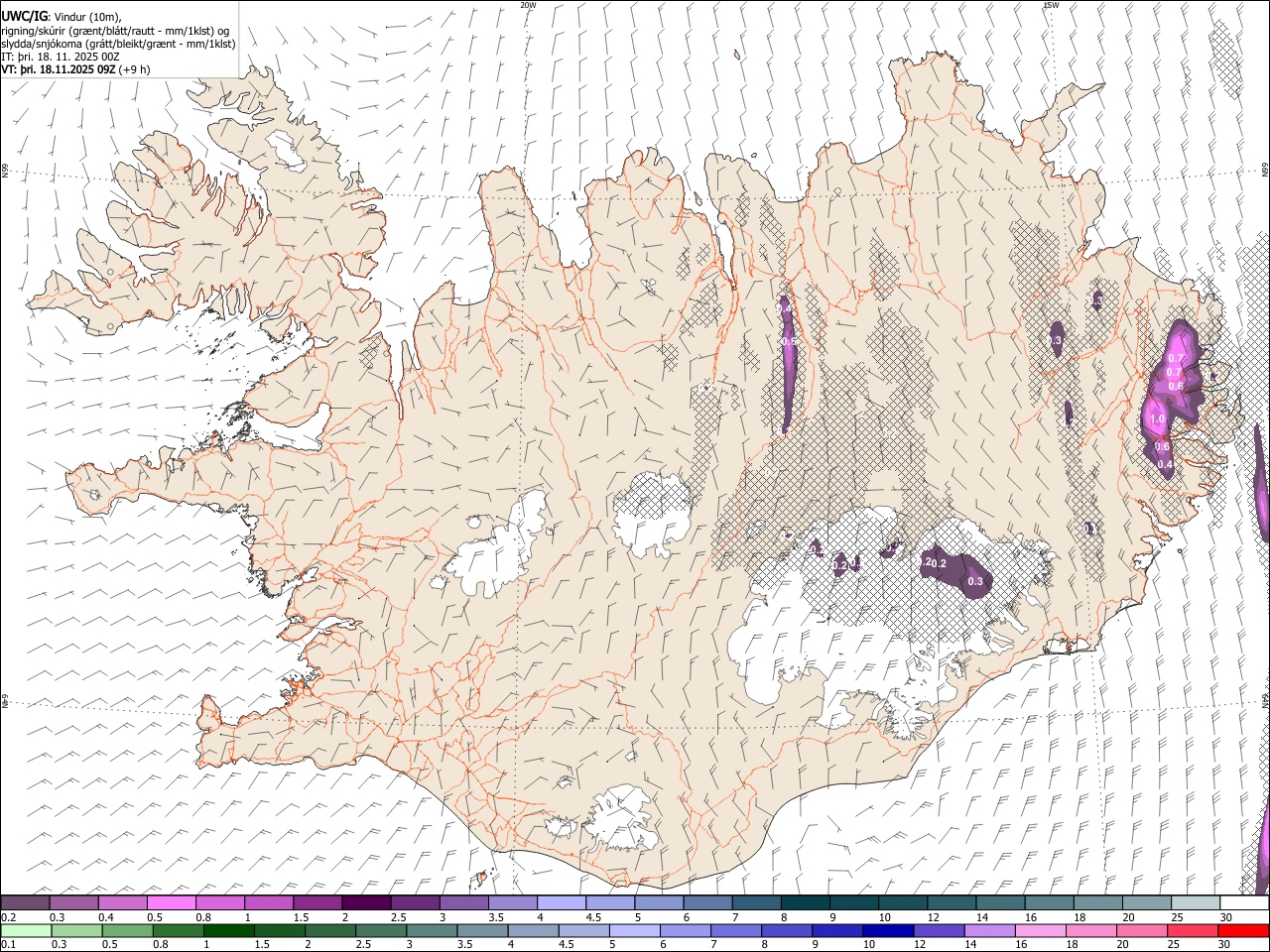1270x952 pixels.
Task: Click the '0.3' value in the large glacier blob
Action: pos(975,581)
